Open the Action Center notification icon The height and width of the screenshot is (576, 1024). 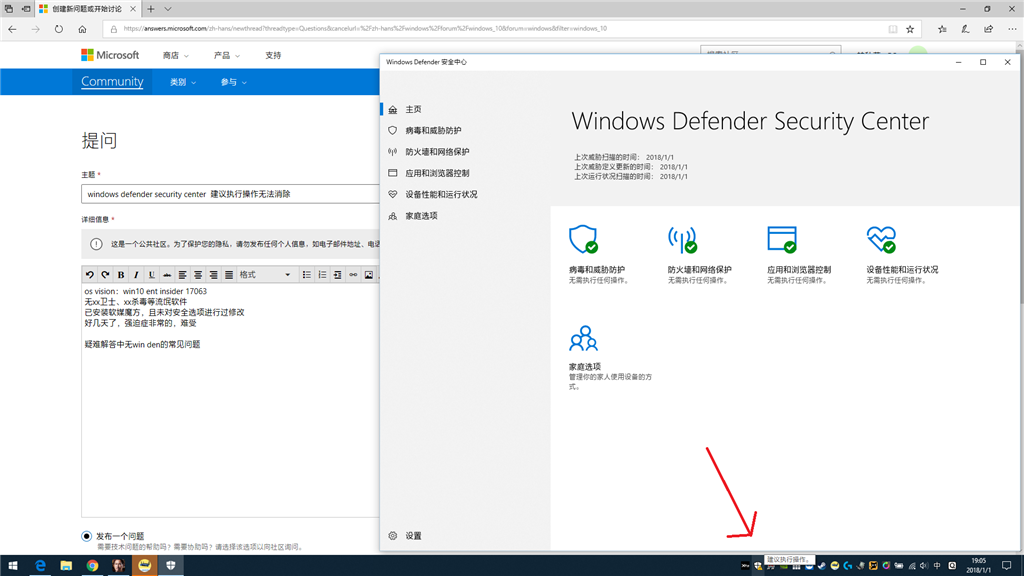pyautogui.click(x=1006, y=566)
